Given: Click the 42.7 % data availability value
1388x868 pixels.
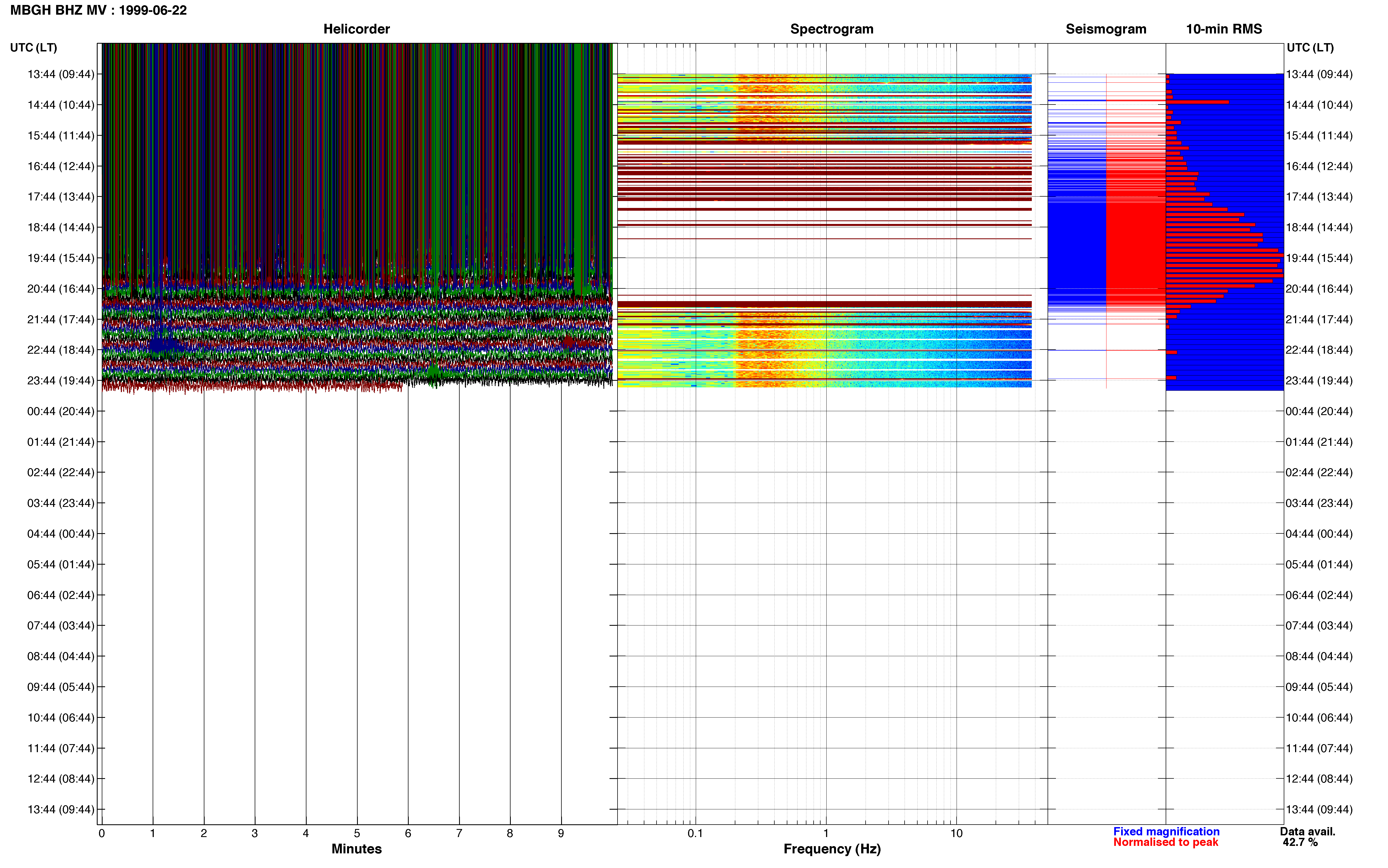Looking at the screenshot, I should coord(1300,842).
